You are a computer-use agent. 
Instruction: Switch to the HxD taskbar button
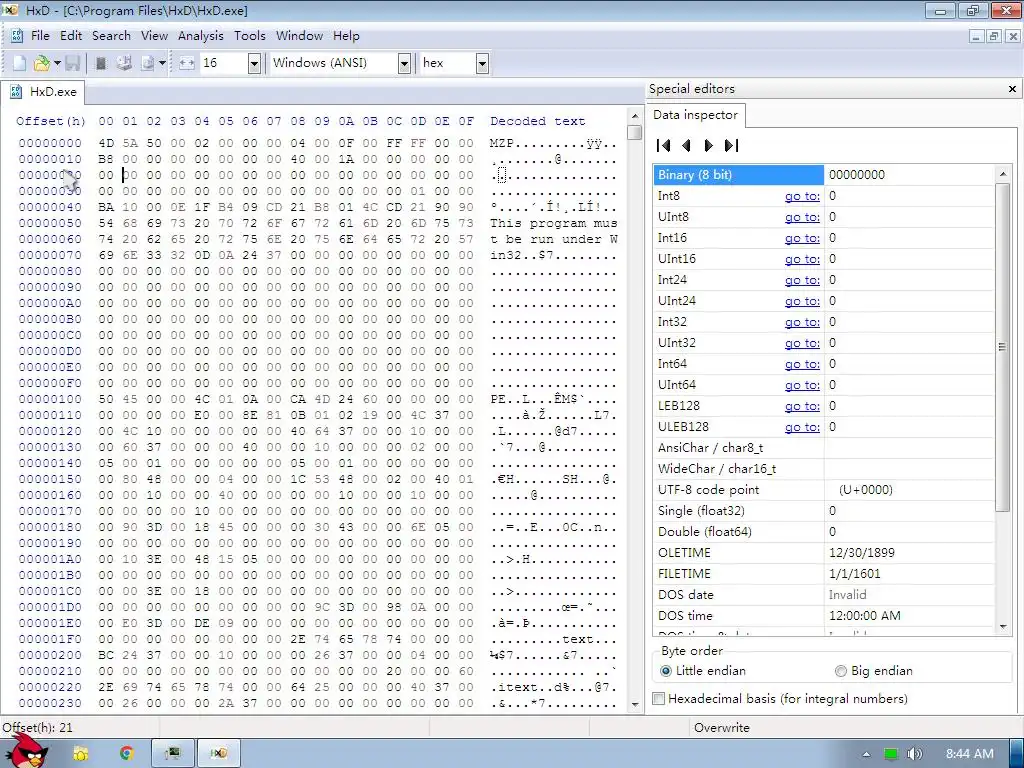point(219,754)
